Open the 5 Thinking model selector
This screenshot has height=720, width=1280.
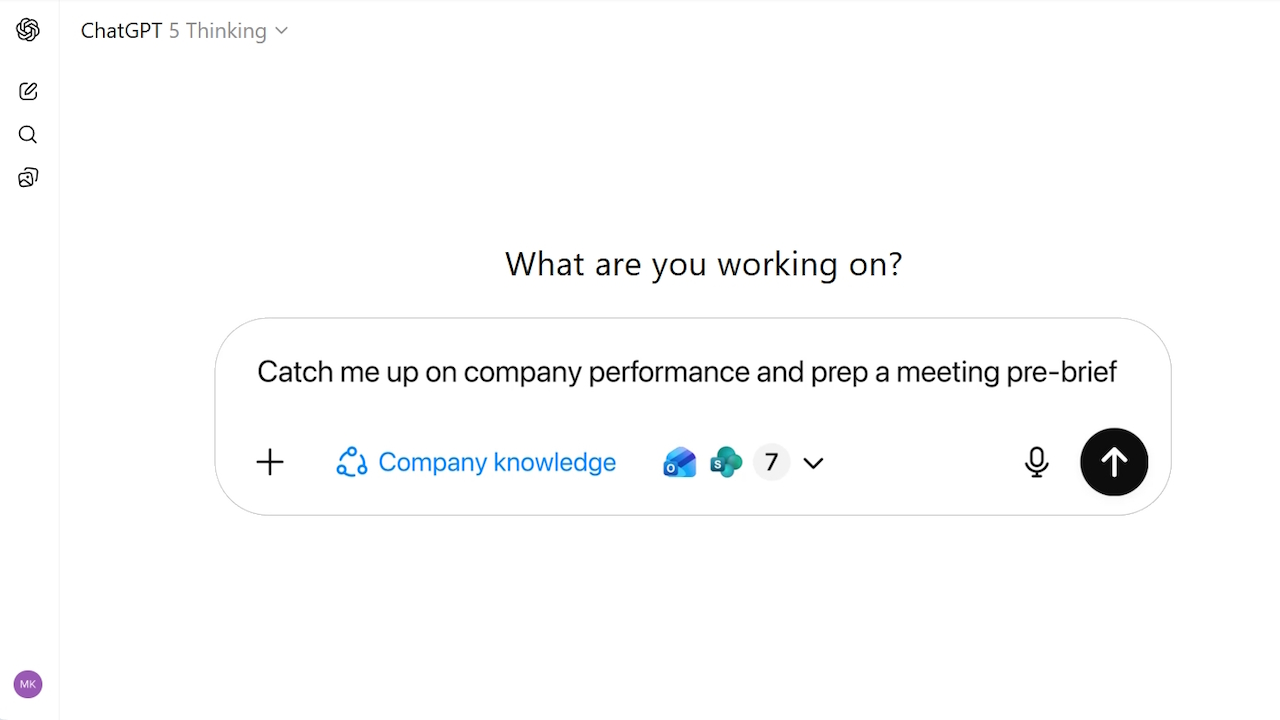(218, 31)
